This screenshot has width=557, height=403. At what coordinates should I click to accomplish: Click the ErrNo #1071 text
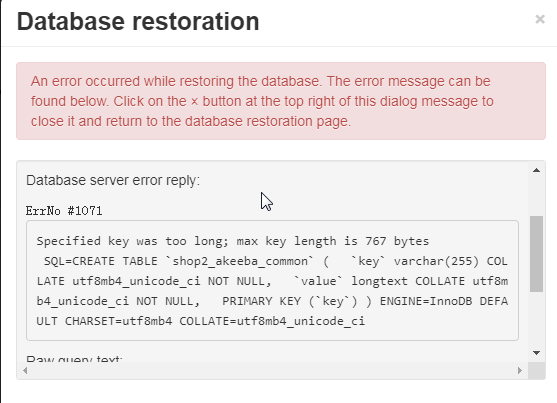pyautogui.click(x=64, y=211)
